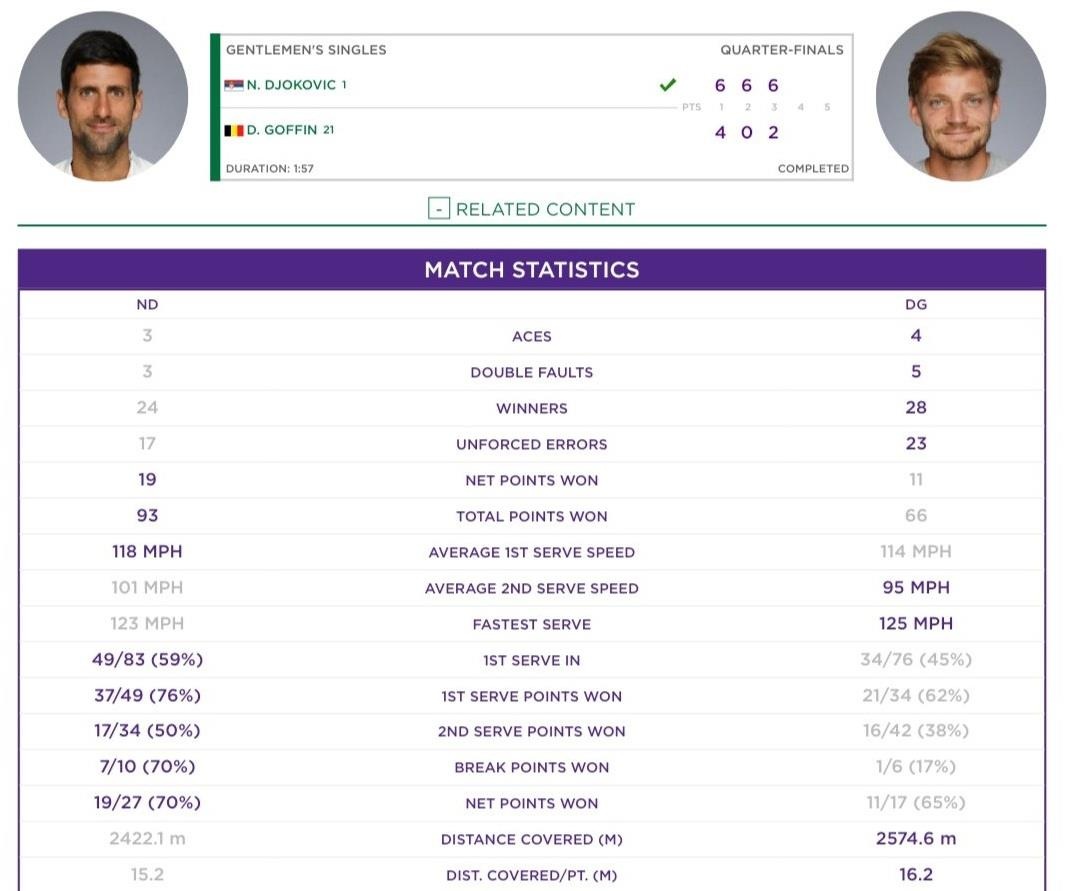Click the ND column header

click(x=147, y=305)
